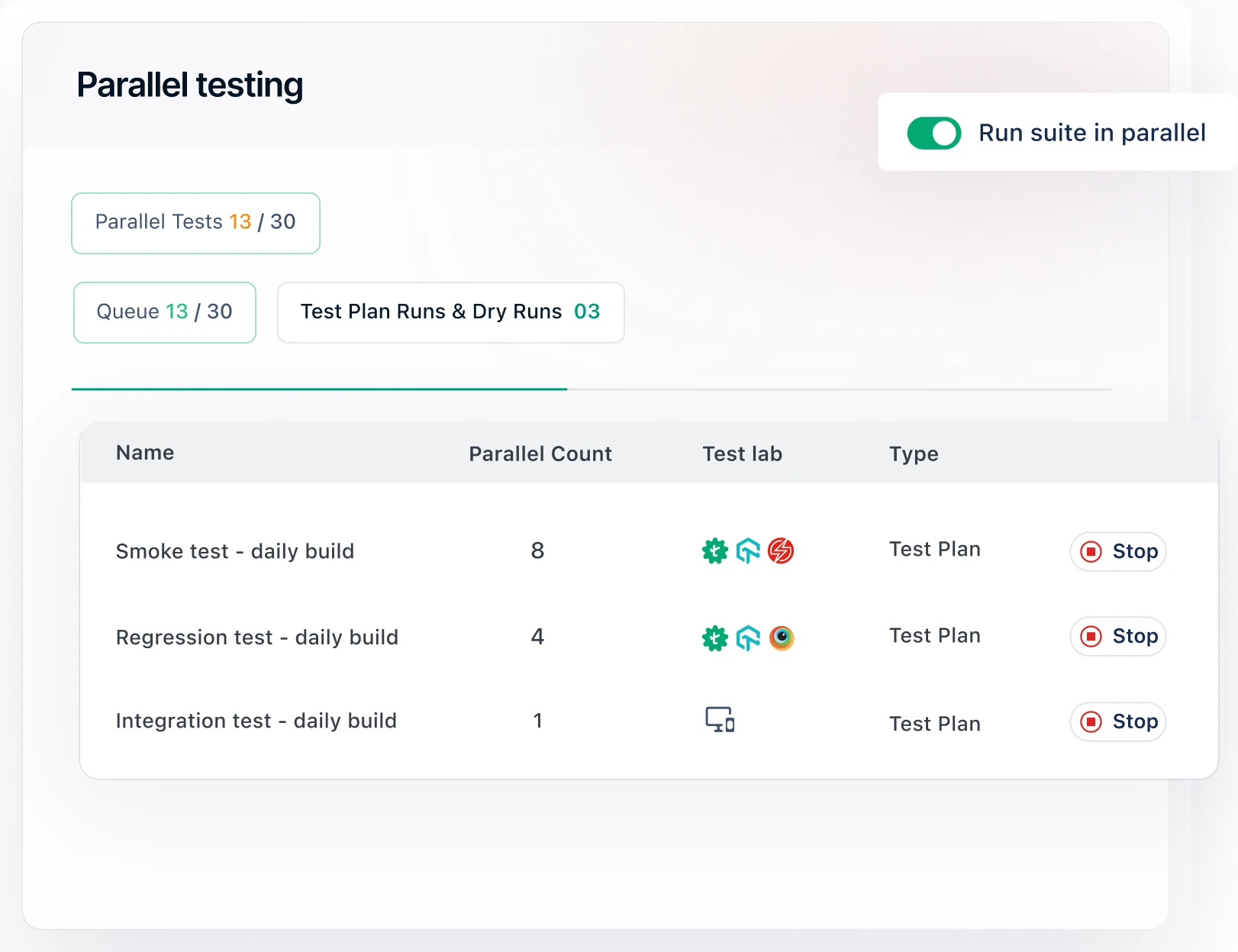
Task: Expand the Queue 13/30 section
Action: (164, 312)
